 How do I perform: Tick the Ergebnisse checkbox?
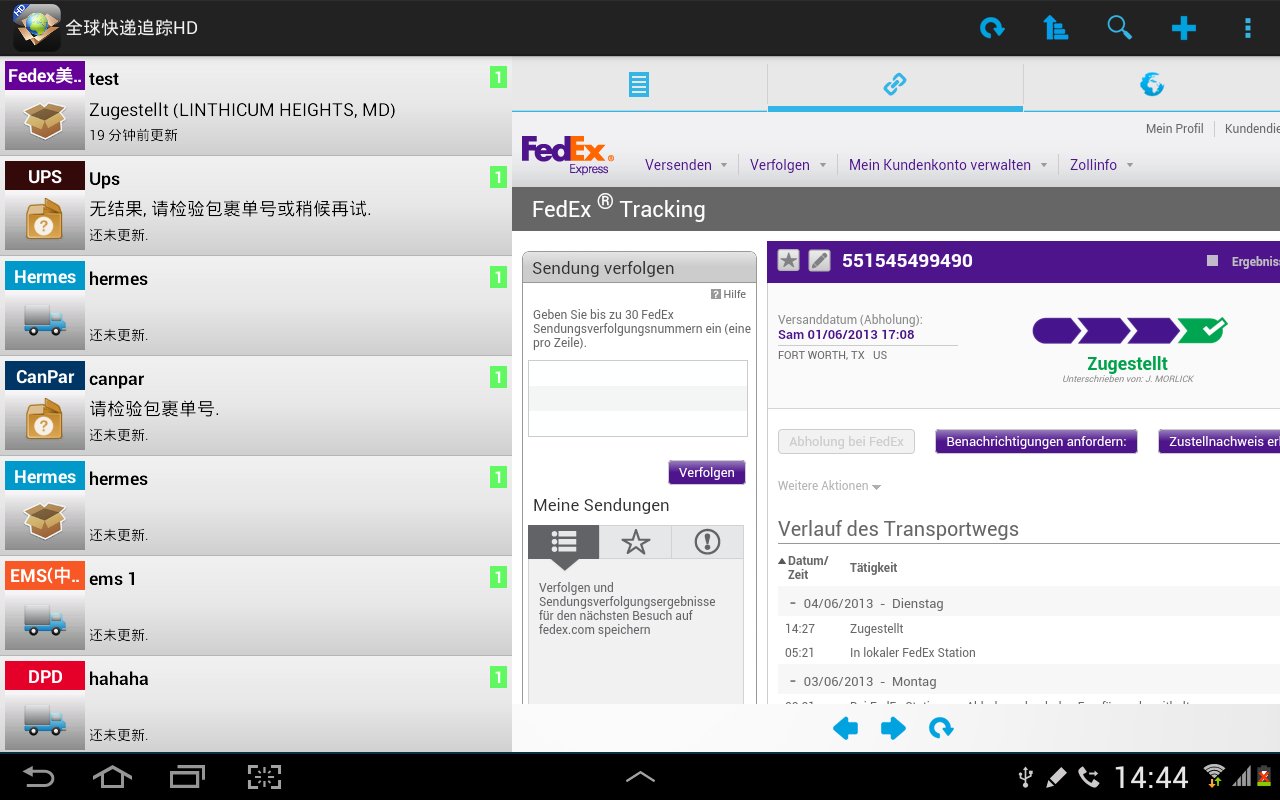point(1212,261)
